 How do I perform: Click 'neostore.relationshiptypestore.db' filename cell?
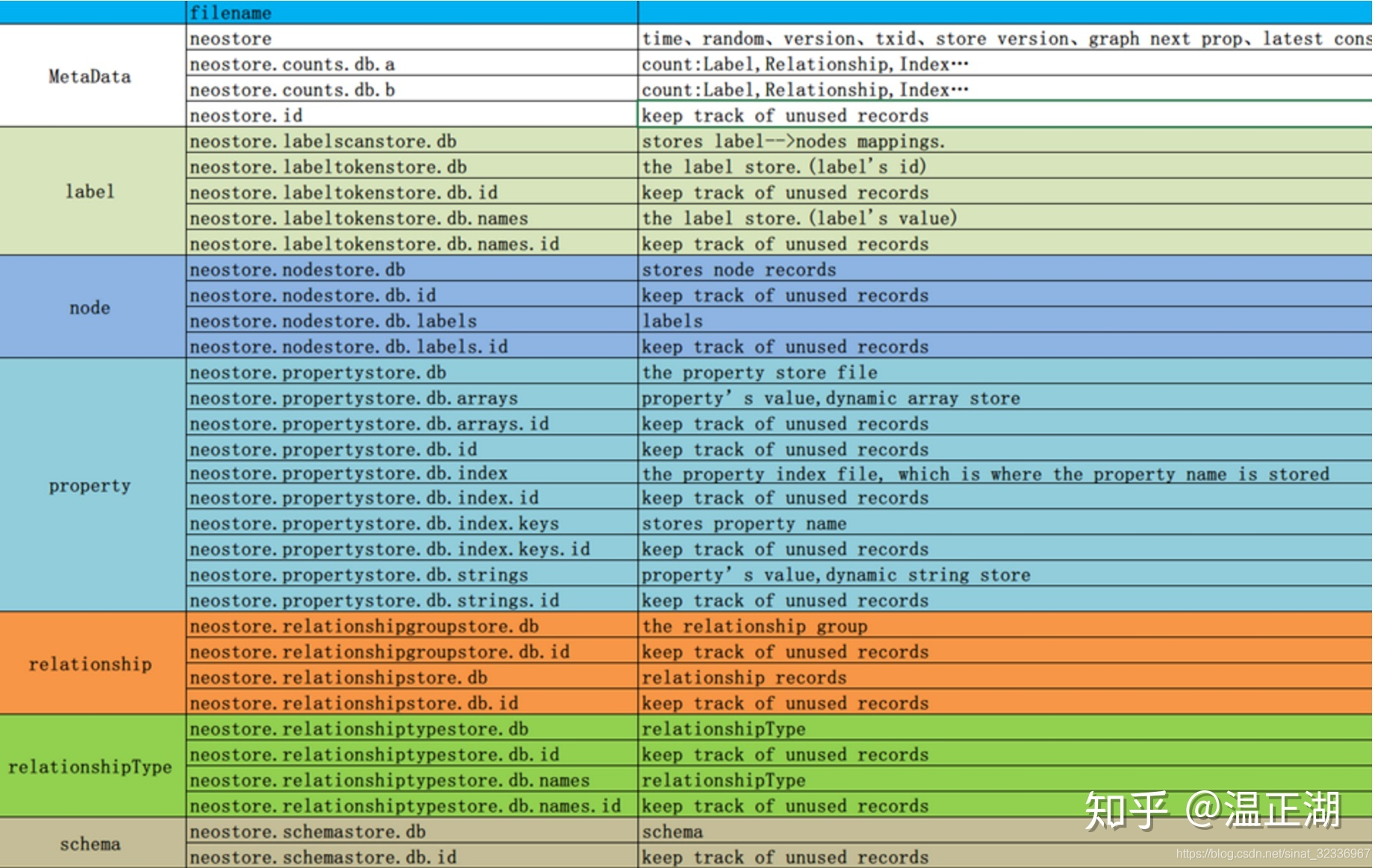tap(412, 728)
